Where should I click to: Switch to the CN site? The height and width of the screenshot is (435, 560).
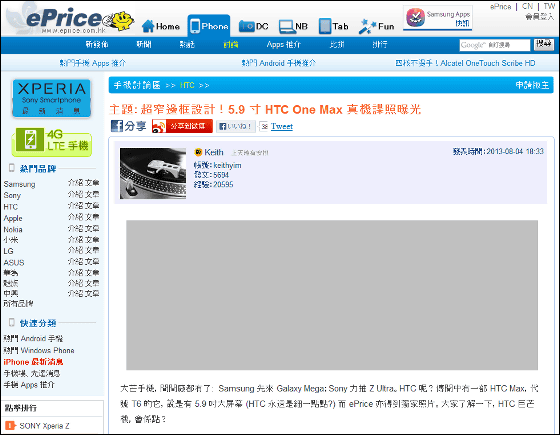[x=527, y=6]
